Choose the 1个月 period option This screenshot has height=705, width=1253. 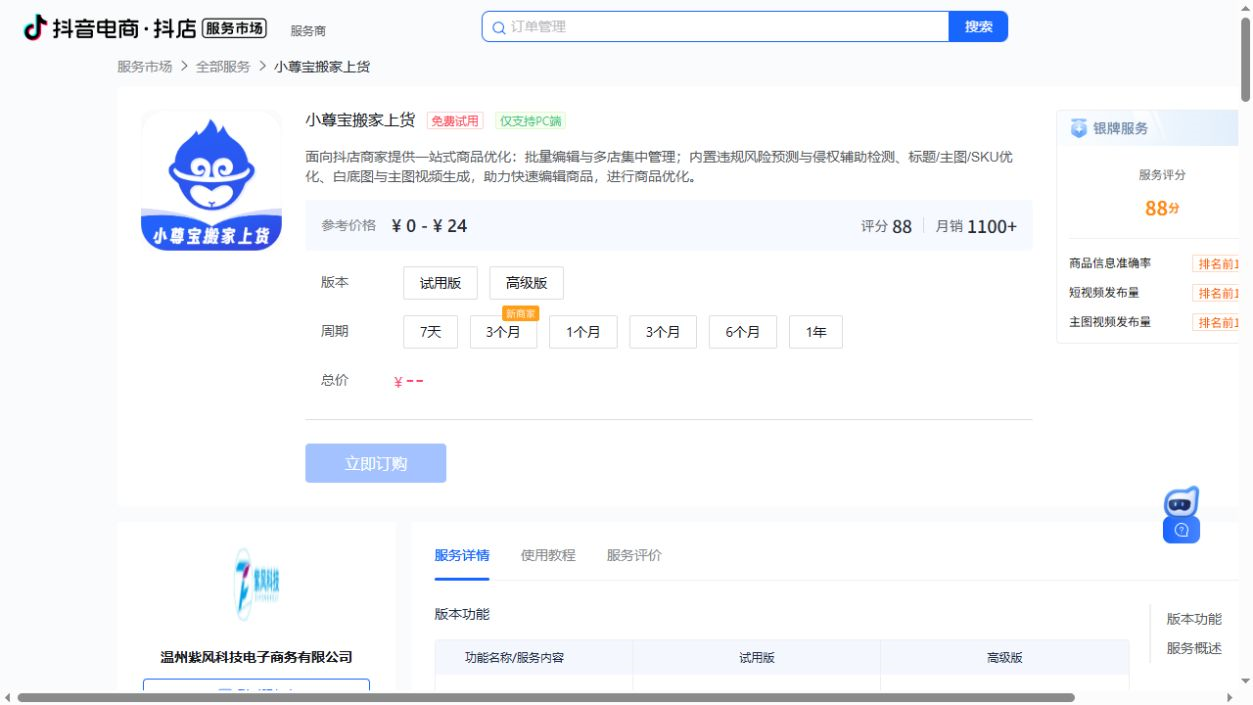point(583,332)
